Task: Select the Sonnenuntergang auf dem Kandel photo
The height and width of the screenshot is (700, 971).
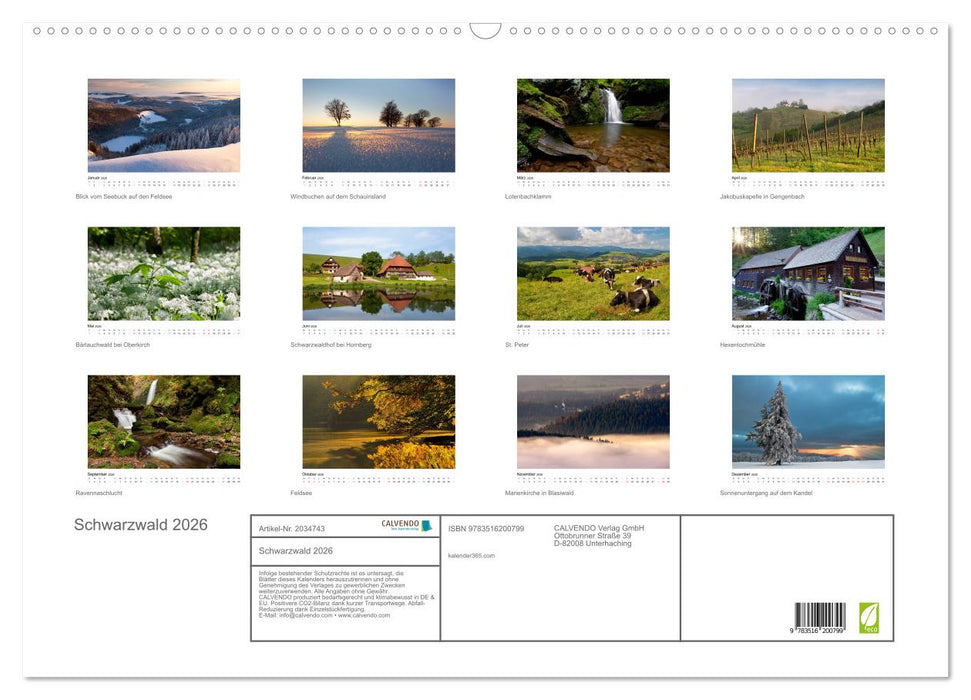Action: click(808, 422)
